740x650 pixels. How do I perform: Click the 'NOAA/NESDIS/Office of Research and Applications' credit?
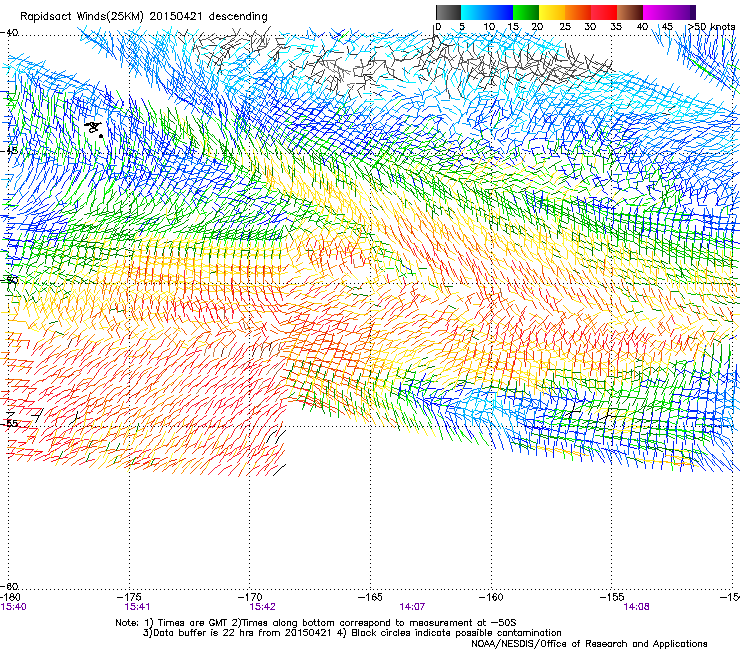589,644
